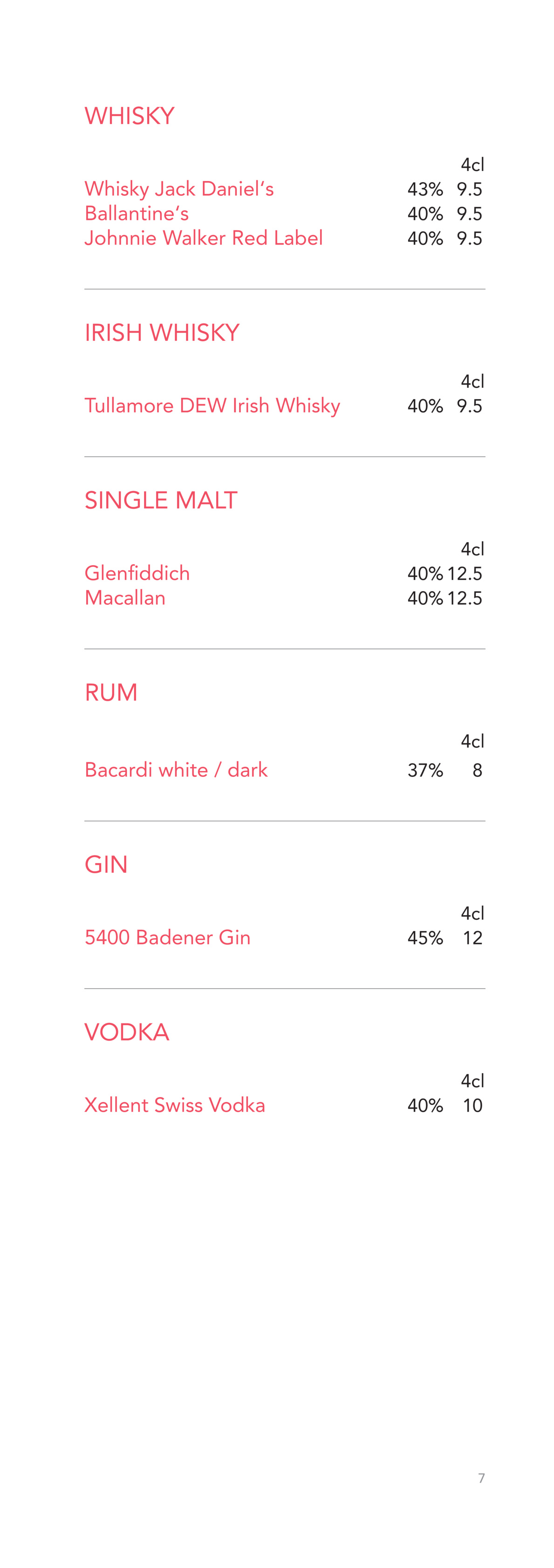Screen dimensions: 554x1568
Task: Click Glenfiddich price 12.5
Action: click(x=465, y=573)
